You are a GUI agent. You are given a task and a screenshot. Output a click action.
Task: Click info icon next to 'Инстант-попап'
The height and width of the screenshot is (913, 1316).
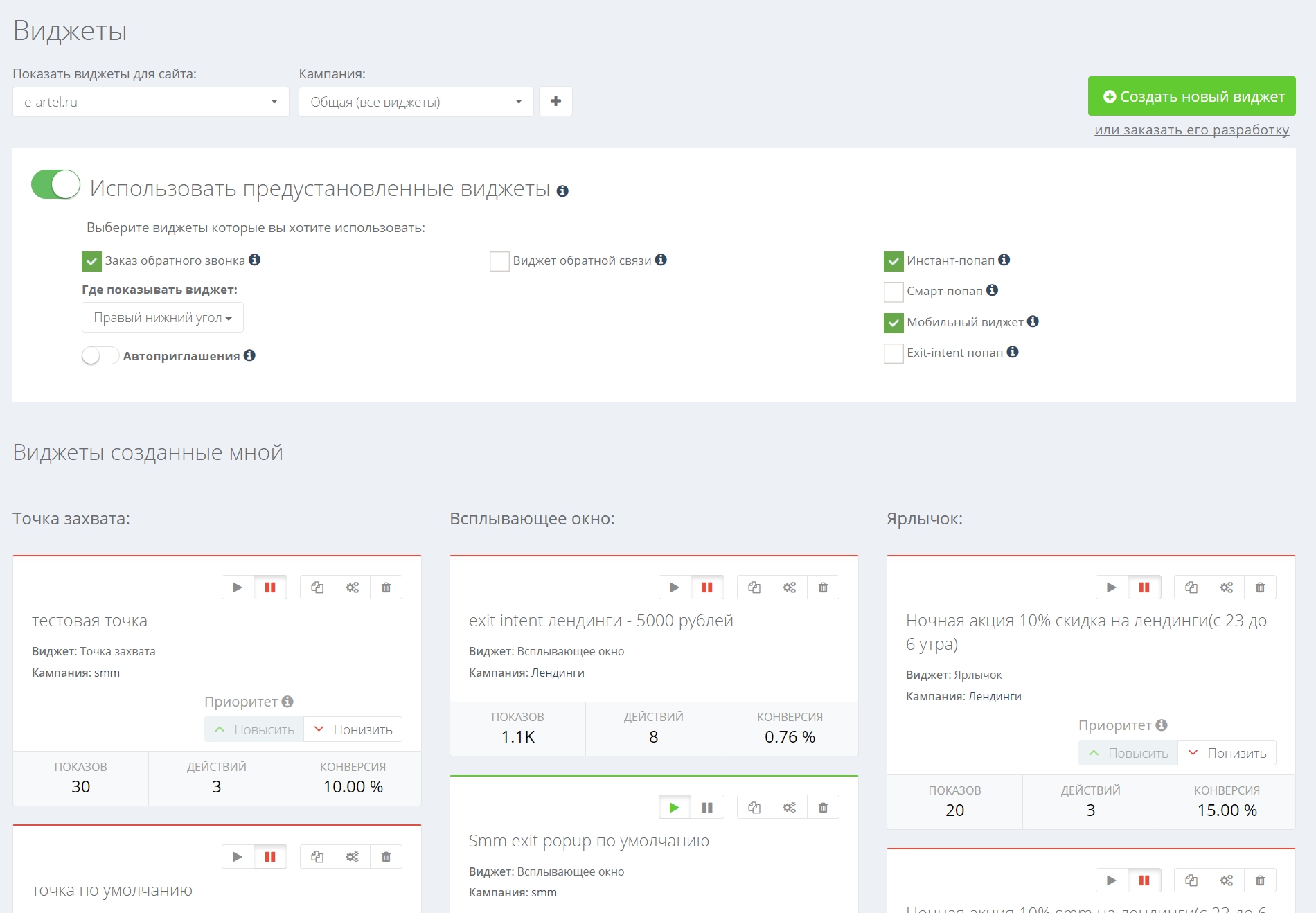pos(1004,260)
